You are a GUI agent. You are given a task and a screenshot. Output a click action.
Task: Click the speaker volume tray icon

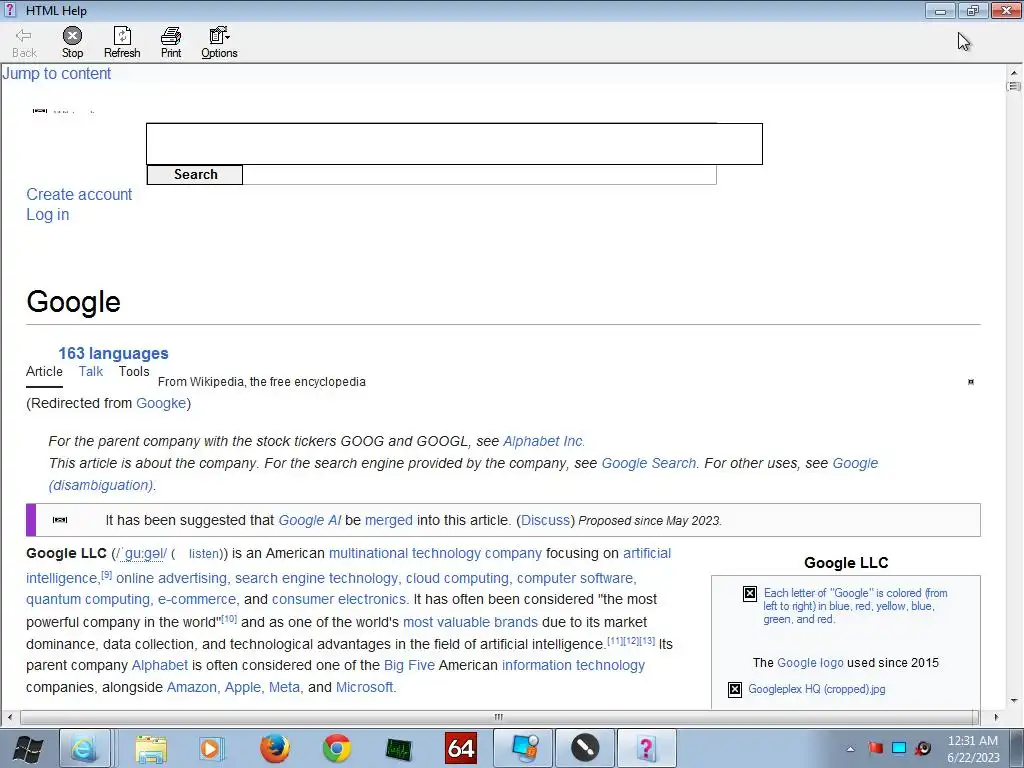point(923,748)
